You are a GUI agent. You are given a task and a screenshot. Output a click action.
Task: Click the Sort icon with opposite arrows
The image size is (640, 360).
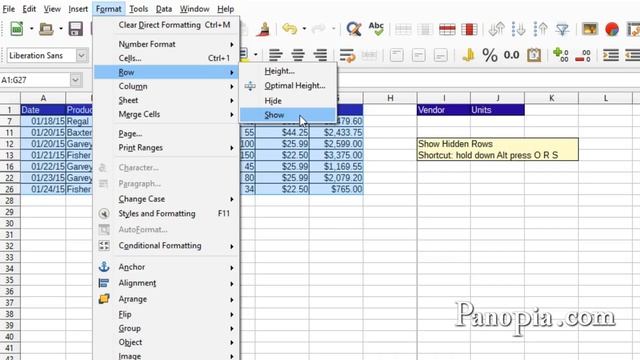point(496,29)
